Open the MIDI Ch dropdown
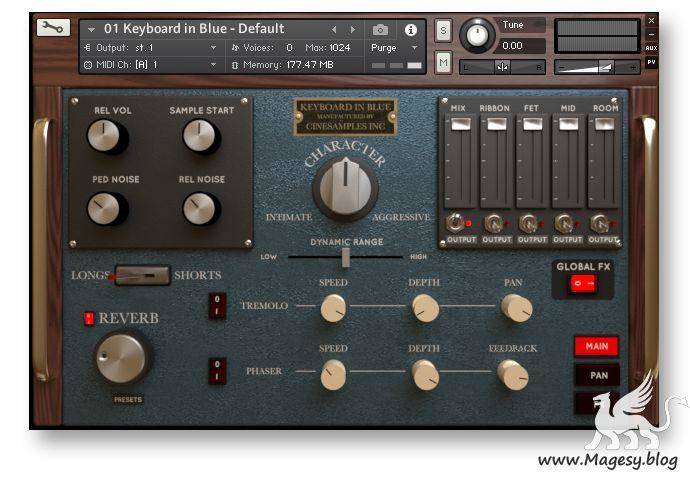The height and width of the screenshot is (478, 690). point(213,65)
